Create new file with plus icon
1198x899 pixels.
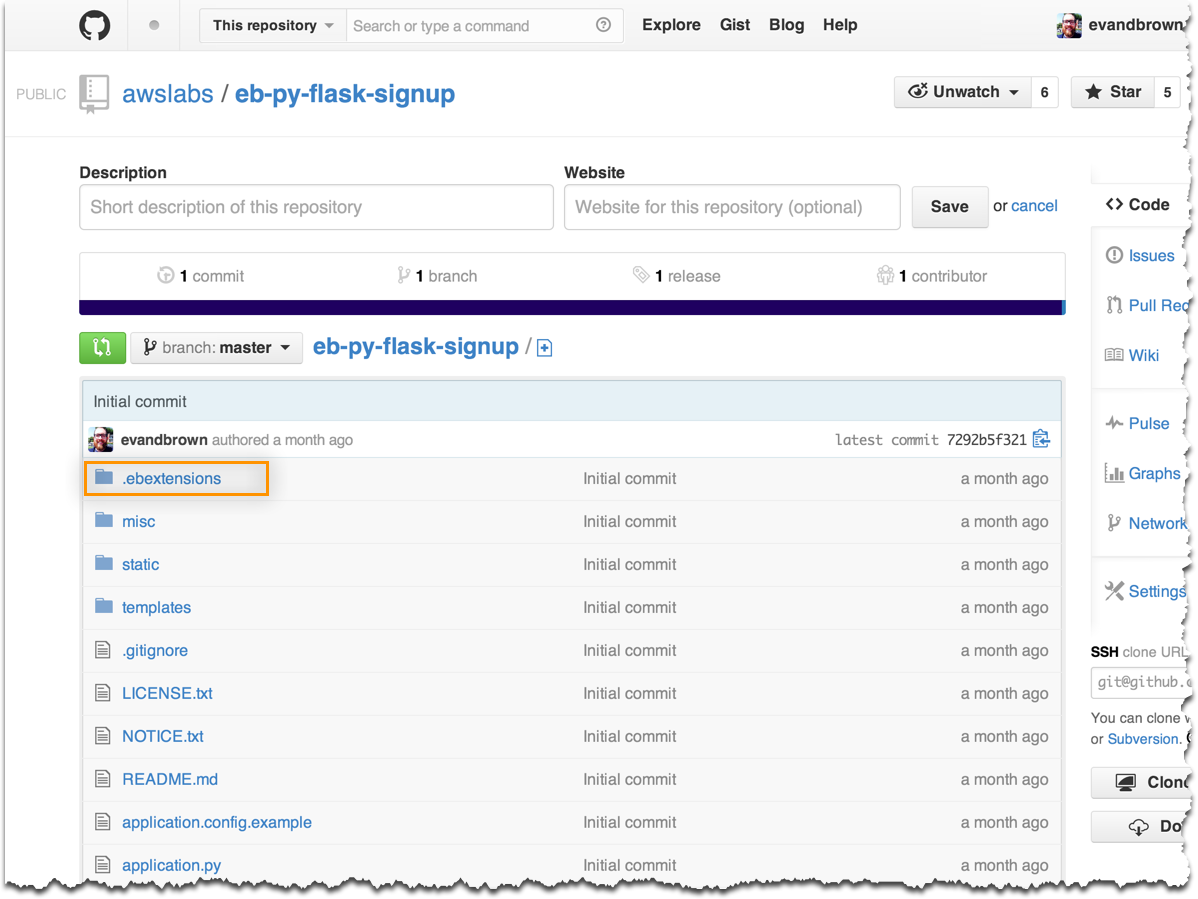point(544,348)
